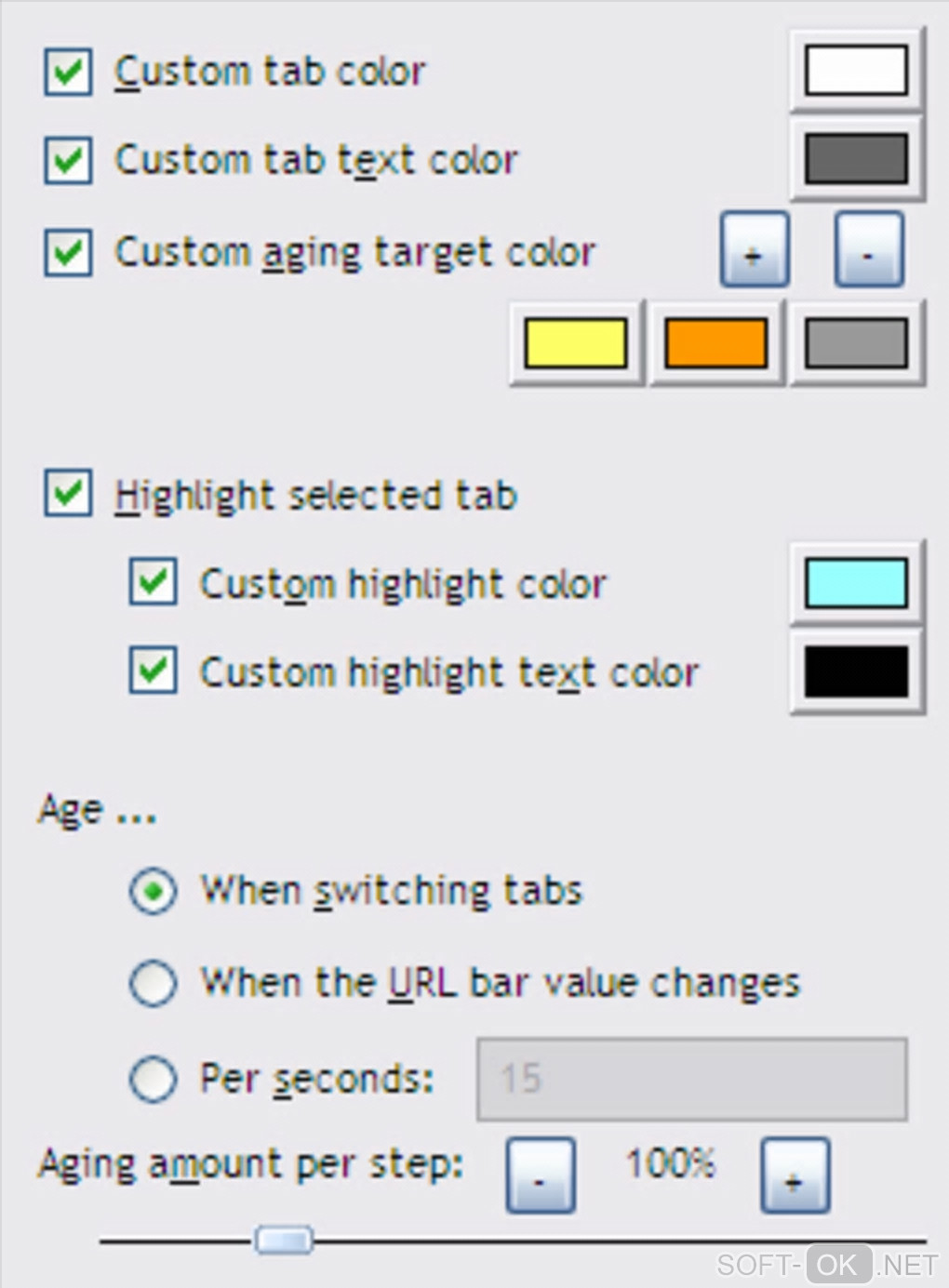949x1288 pixels.
Task: Select the When switching tabs radio option
Action: point(154,891)
